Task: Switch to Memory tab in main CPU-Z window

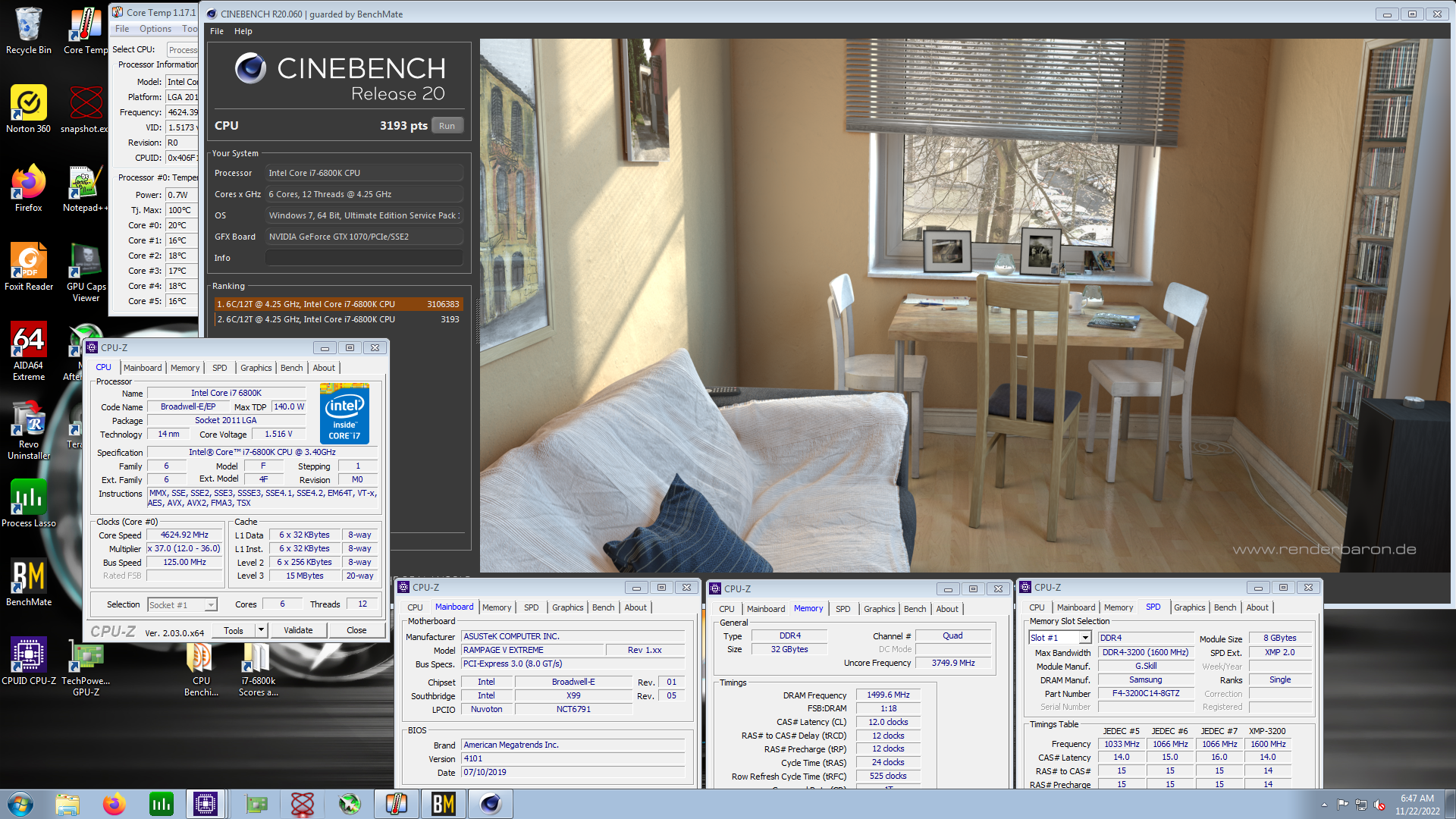Action: (x=185, y=368)
